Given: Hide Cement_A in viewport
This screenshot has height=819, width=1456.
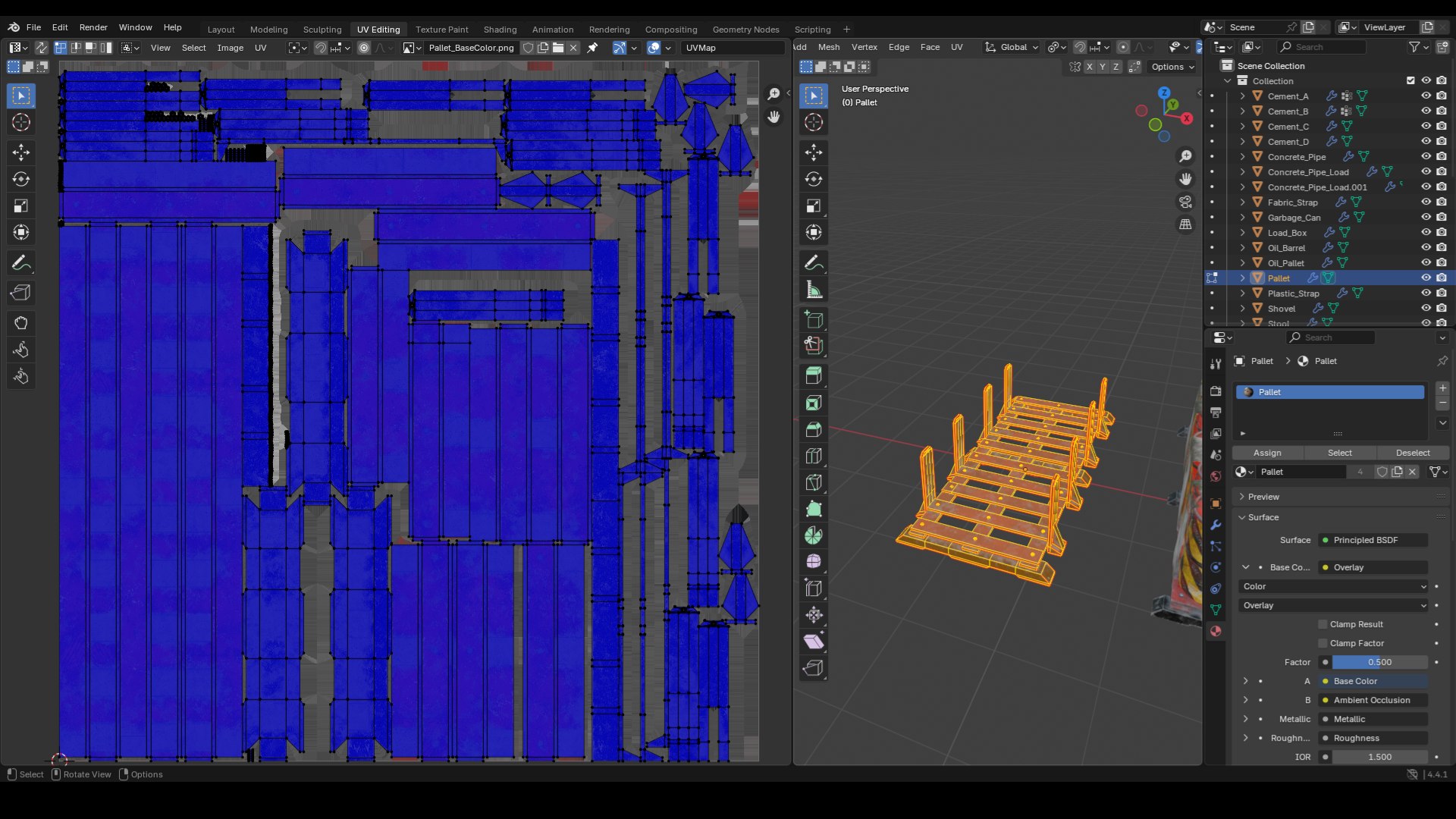Looking at the screenshot, I should pyautogui.click(x=1426, y=96).
